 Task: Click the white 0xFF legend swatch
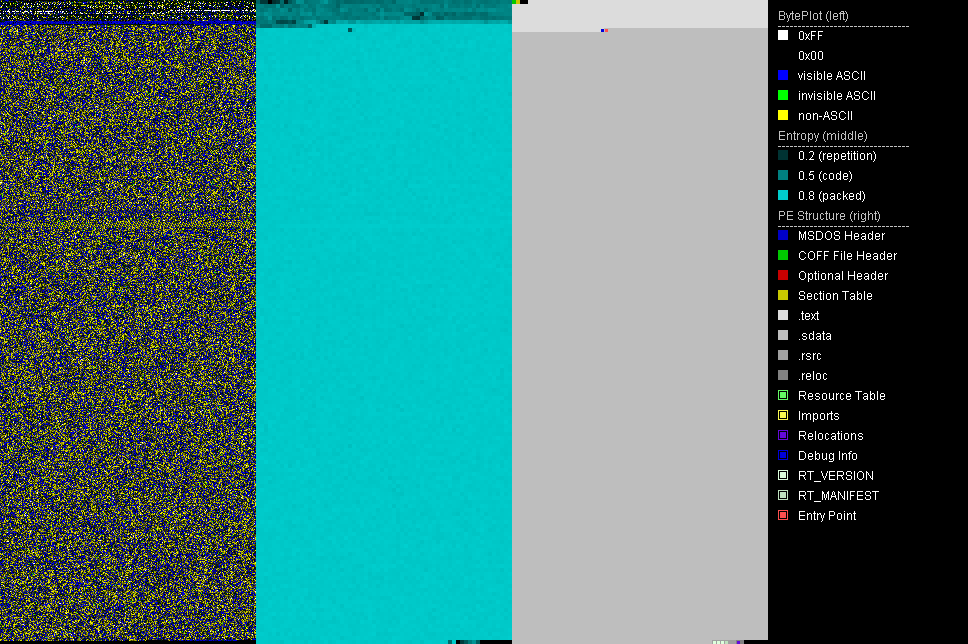tap(783, 36)
